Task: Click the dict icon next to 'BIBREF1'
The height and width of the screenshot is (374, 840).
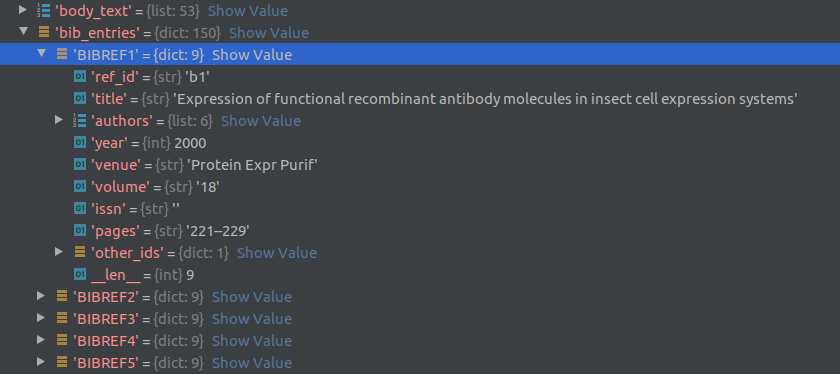Action: click(62, 54)
